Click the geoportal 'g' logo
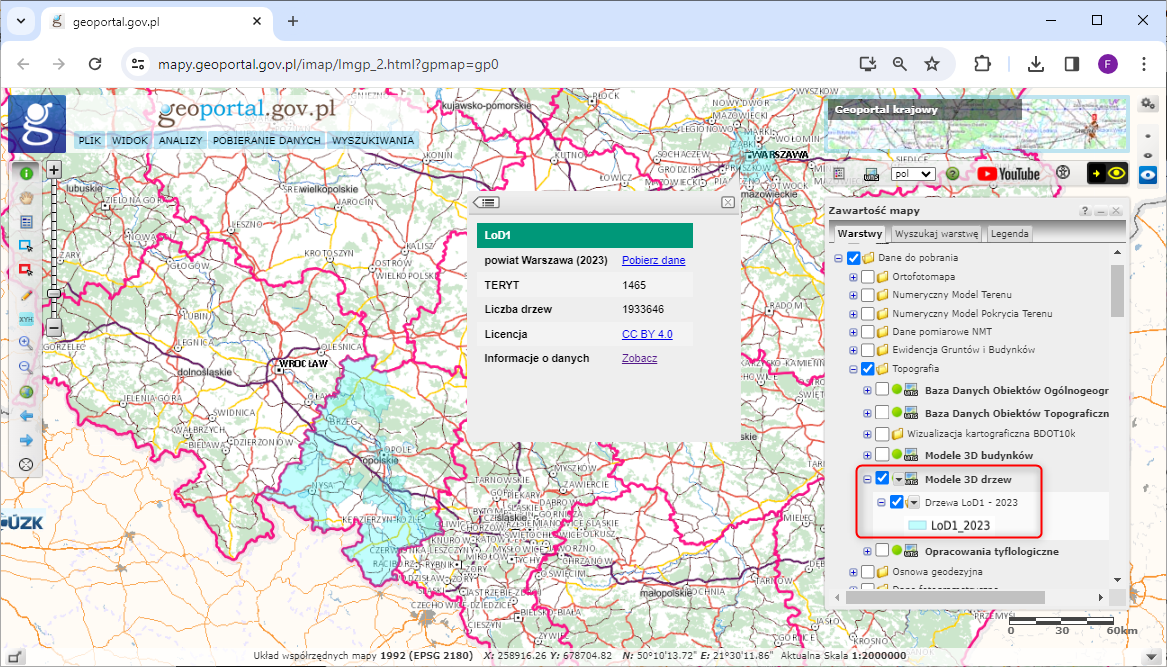This screenshot has height=667, width=1167. click(37, 124)
